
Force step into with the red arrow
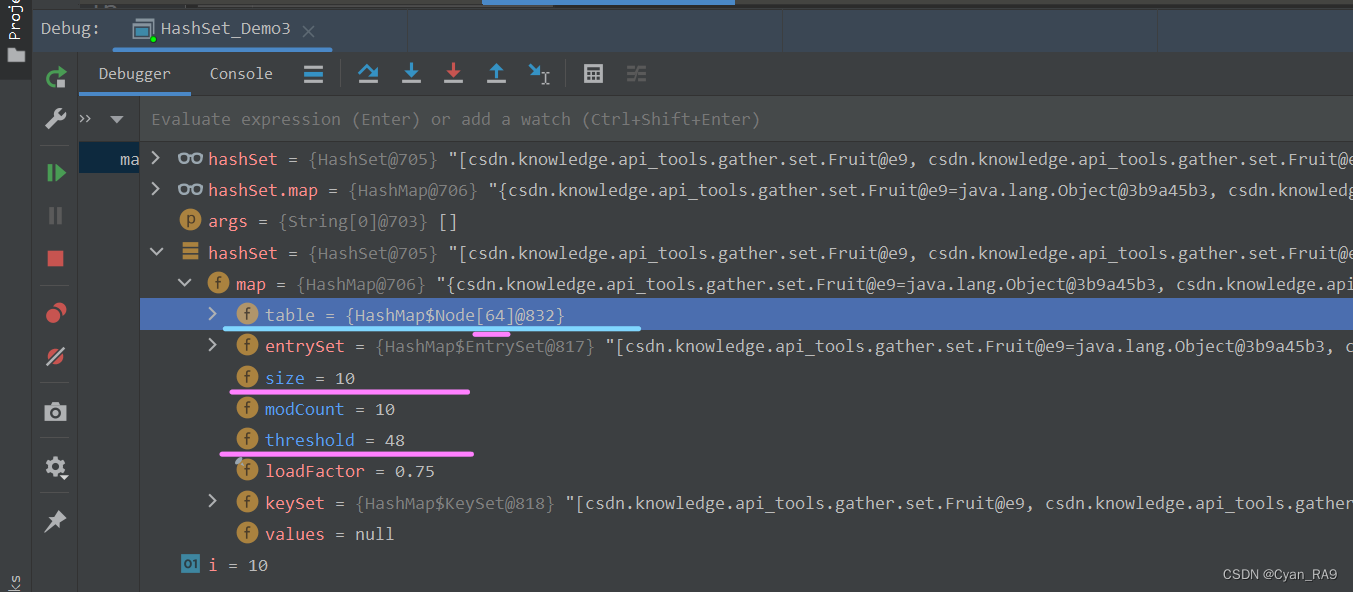(454, 73)
